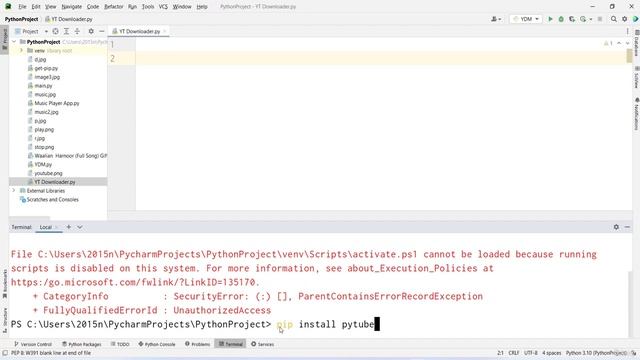Open TODO tool window
This screenshot has width=640, height=360.
pyautogui.click(x=120, y=344)
